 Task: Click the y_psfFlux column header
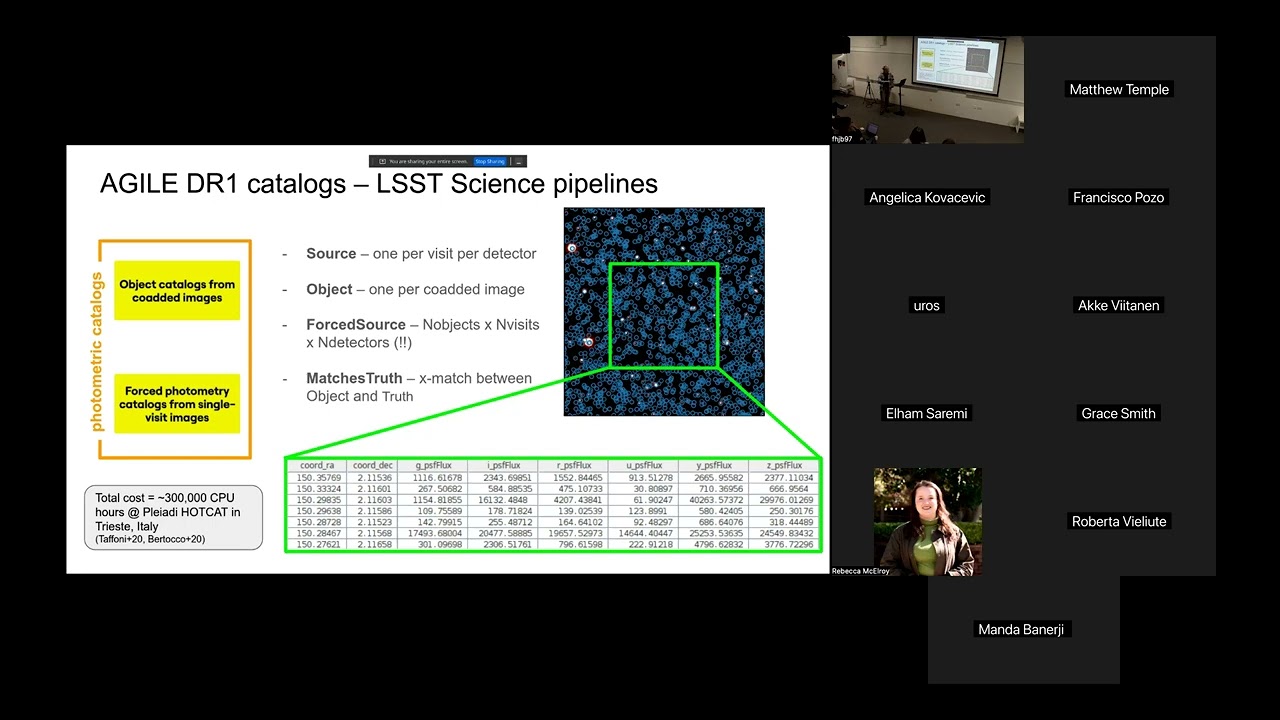pos(713,466)
